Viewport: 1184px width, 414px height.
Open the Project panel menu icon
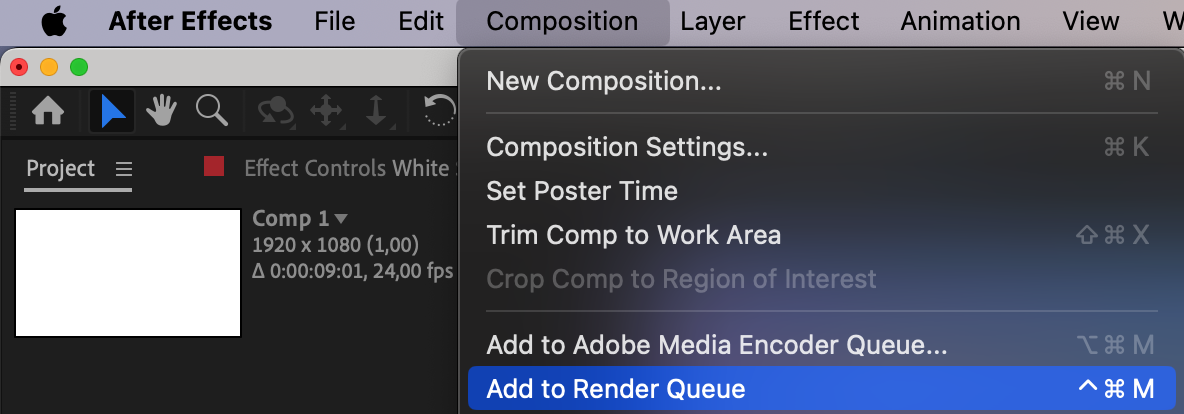123,168
